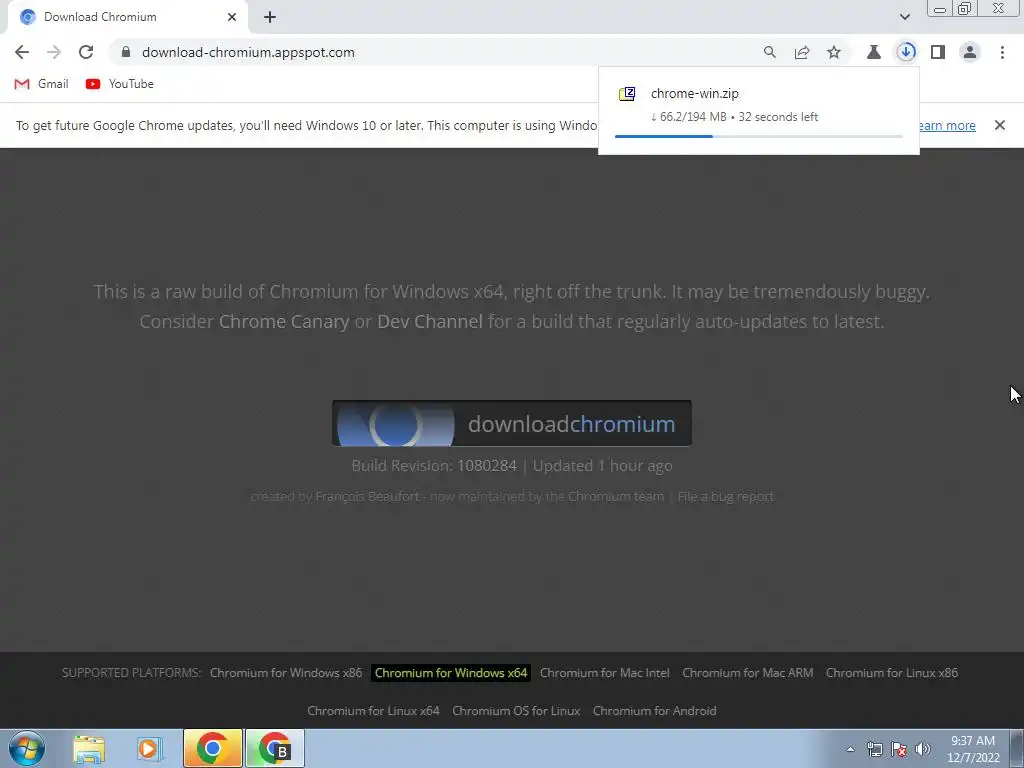The height and width of the screenshot is (768, 1024).
Task: Open Windows Start menu
Action: click(27, 748)
